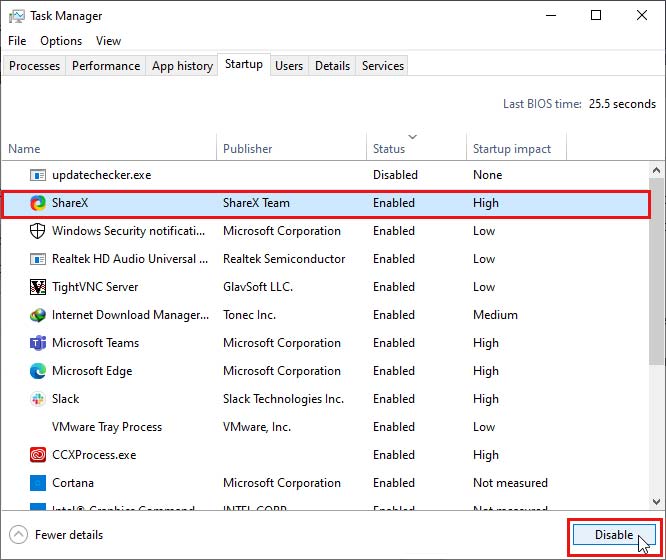Click the ShareX colorful logo icon
This screenshot has width=666, height=560.
pyautogui.click(x=38, y=203)
